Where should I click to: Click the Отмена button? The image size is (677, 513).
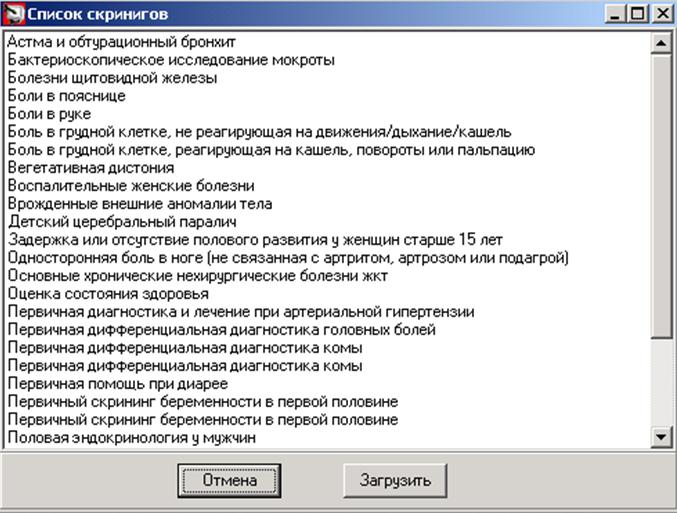(x=229, y=481)
